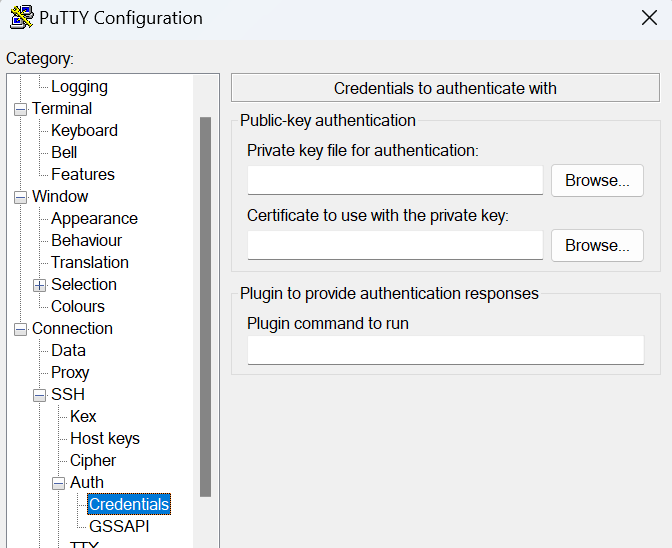Browse for the private key file
672x548 pixels.
[597, 180]
